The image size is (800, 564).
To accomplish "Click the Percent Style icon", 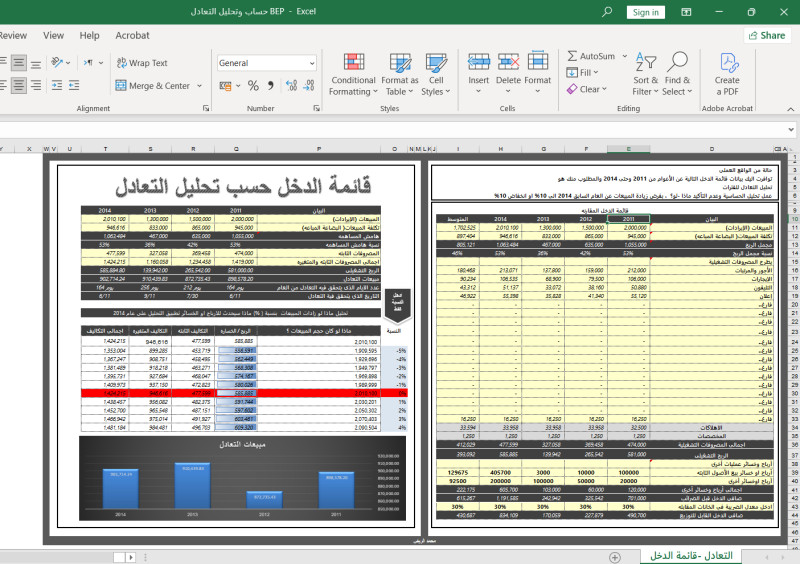I will coord(253,86).
